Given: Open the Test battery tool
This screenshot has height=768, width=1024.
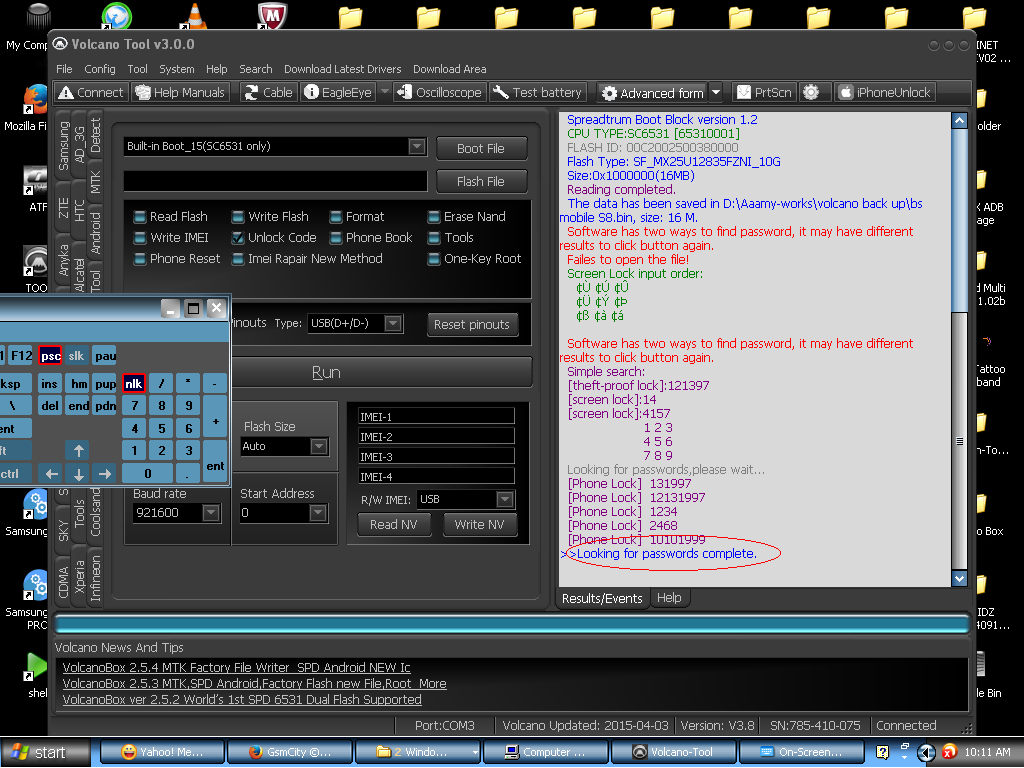Looking at the screenshot, I should (537, 92).
